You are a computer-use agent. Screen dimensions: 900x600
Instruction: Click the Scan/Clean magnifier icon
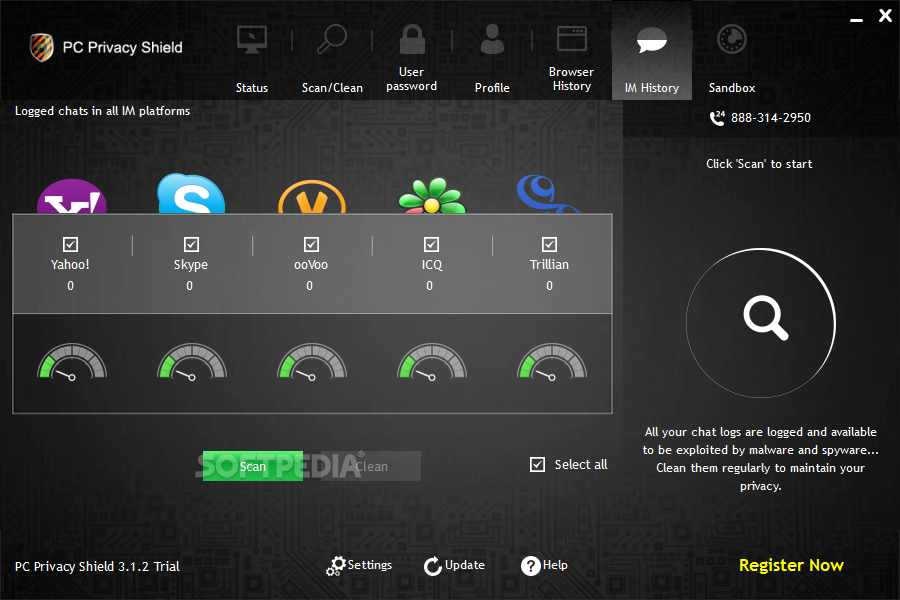pos(332,39)
